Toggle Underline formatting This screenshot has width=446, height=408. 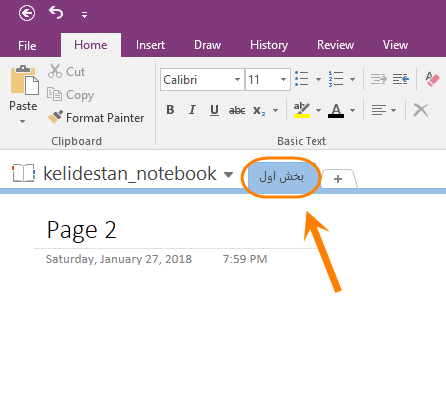point(214,110)
